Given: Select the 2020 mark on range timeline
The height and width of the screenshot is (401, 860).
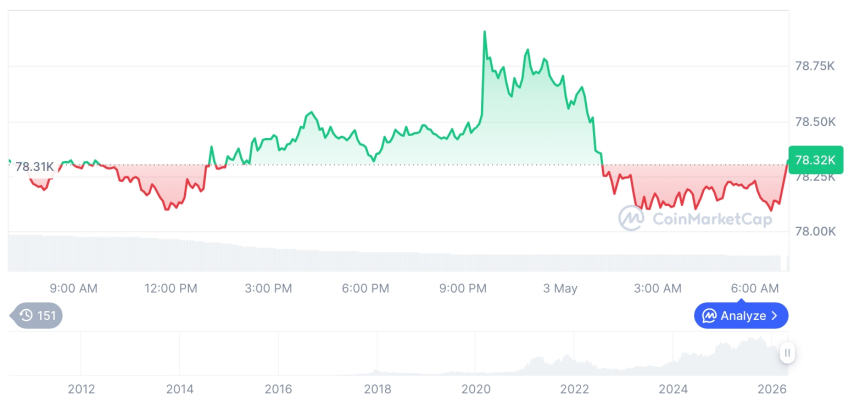Looking at the screenshot, I should [476, 389].
